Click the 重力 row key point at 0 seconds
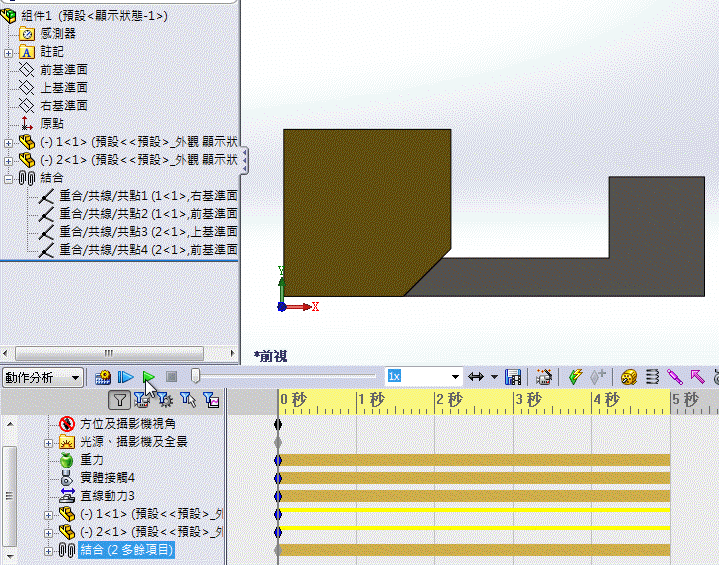Screen dimensions: 719x565 (278, 460)
